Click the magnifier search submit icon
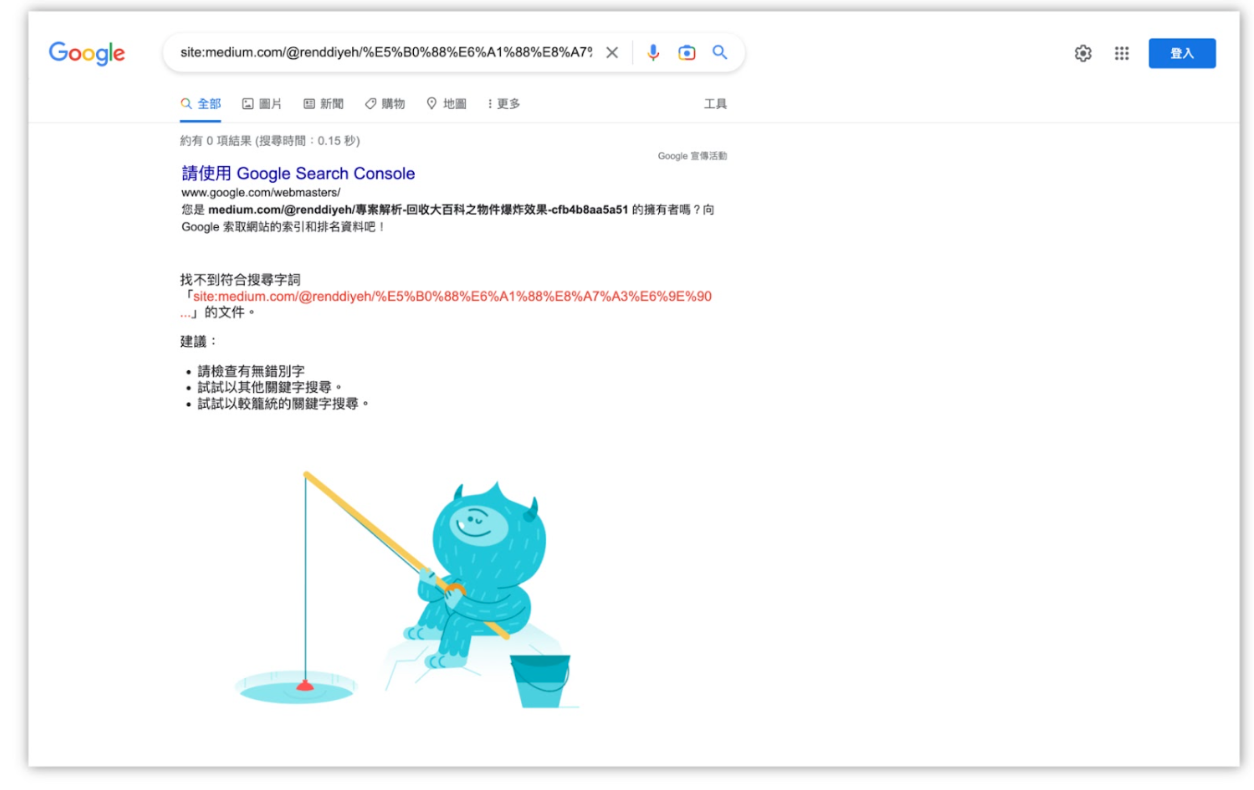Screen dimensions: 1254x790 tap(720, 53)
